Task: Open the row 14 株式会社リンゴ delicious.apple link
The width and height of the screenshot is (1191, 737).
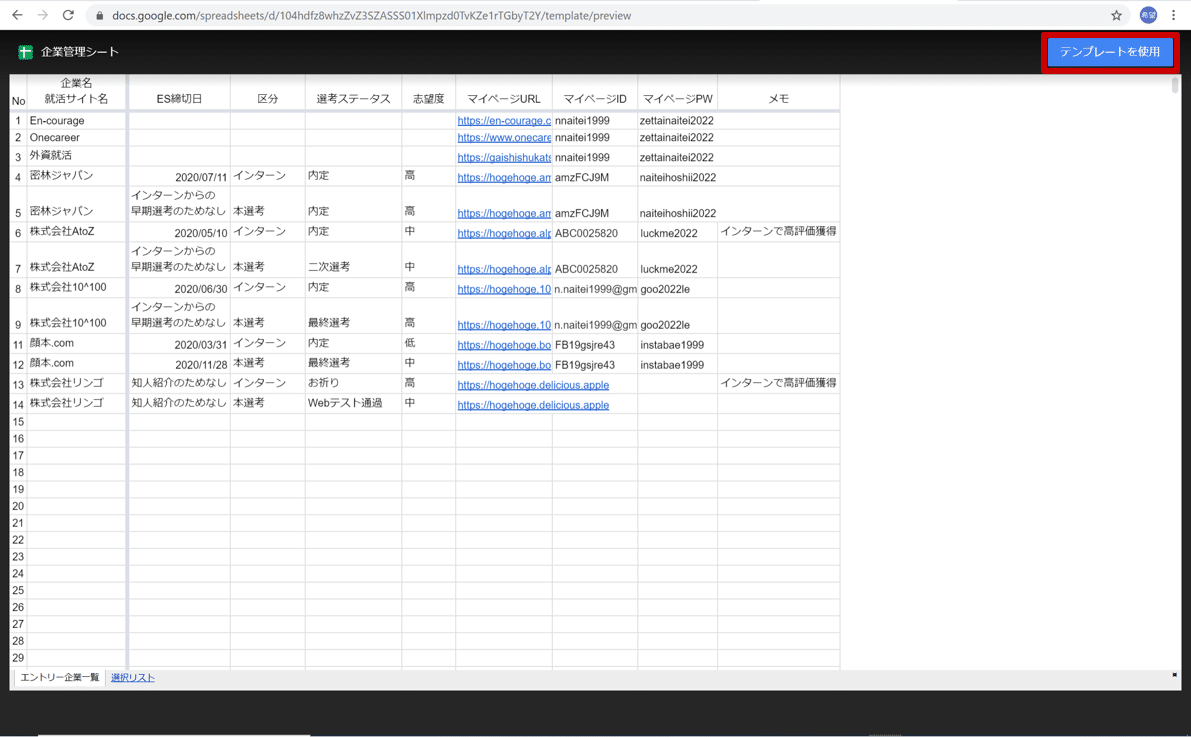Action: 533,405
